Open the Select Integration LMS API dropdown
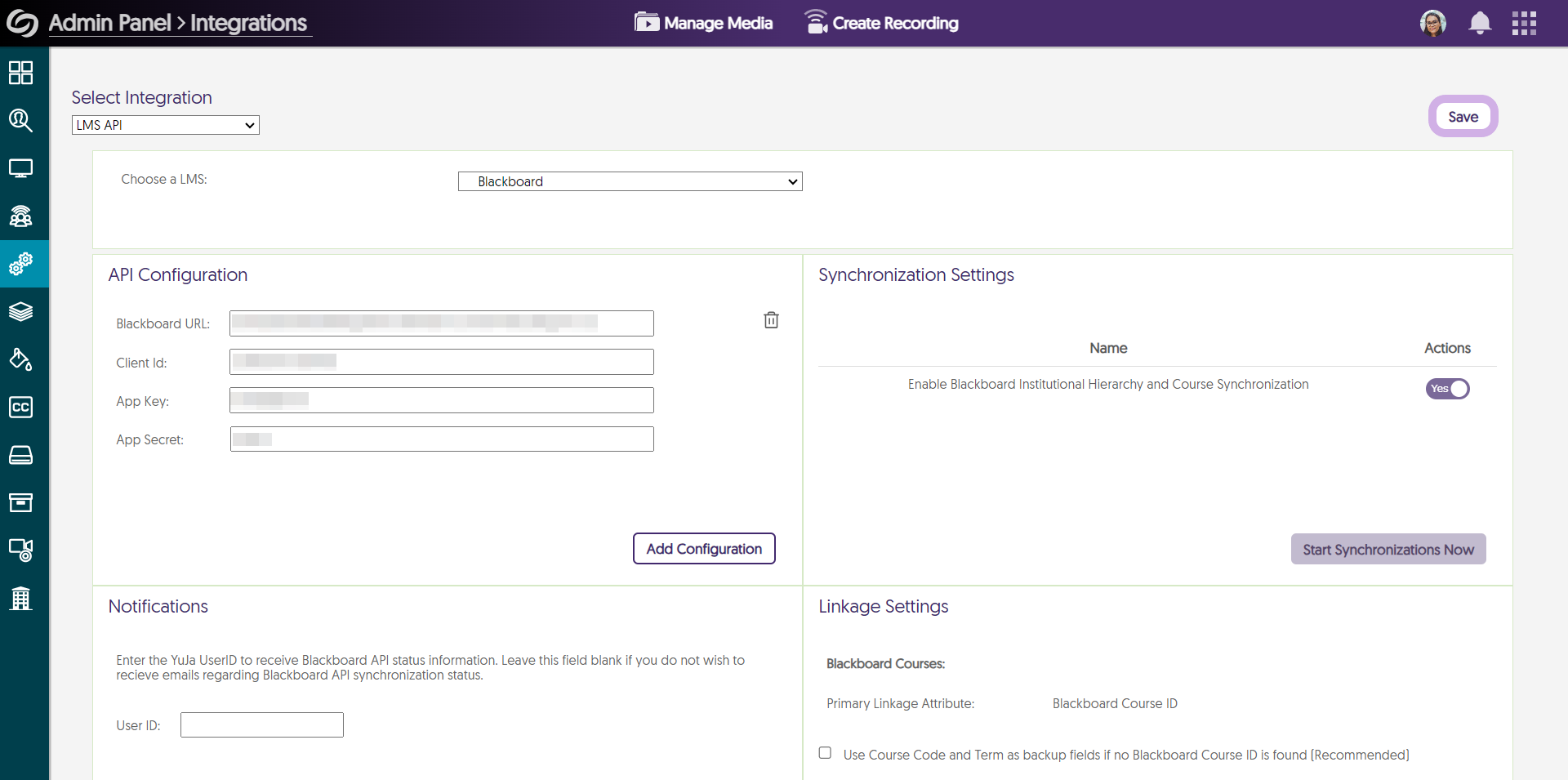Screen dimensions: 1568x780 point(166,125)
